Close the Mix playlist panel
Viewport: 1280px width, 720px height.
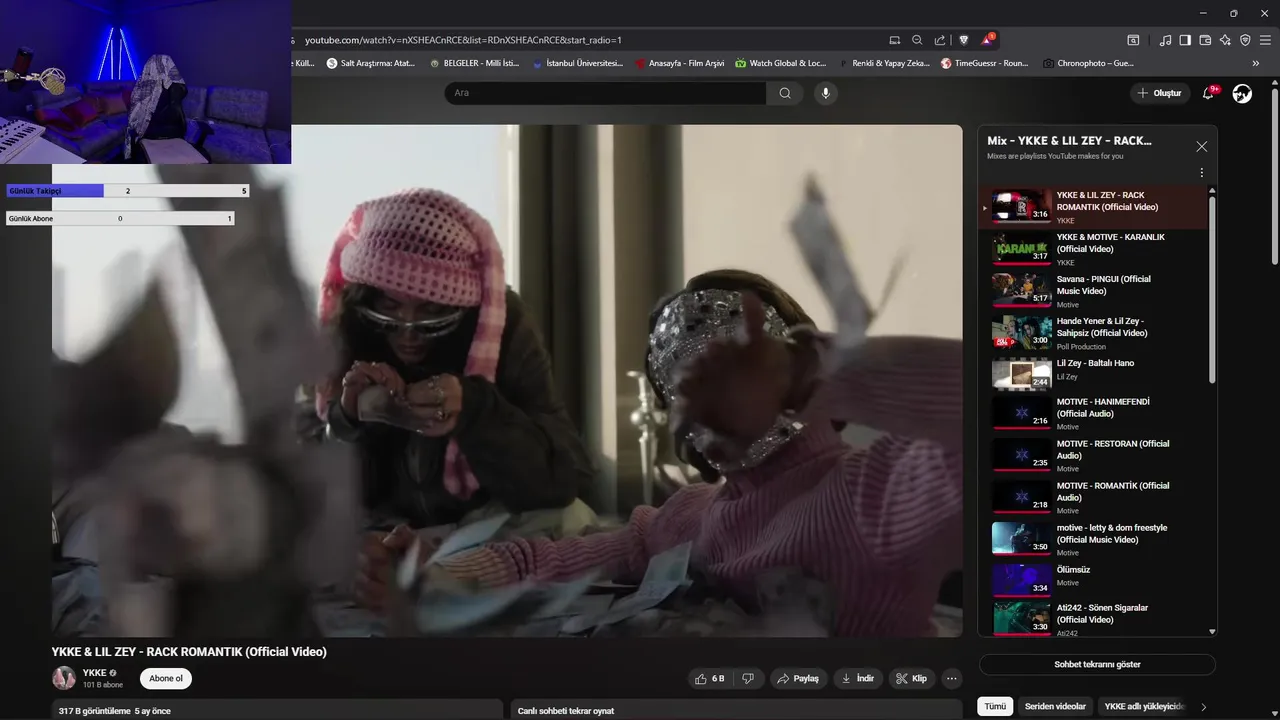(1201, 146)
